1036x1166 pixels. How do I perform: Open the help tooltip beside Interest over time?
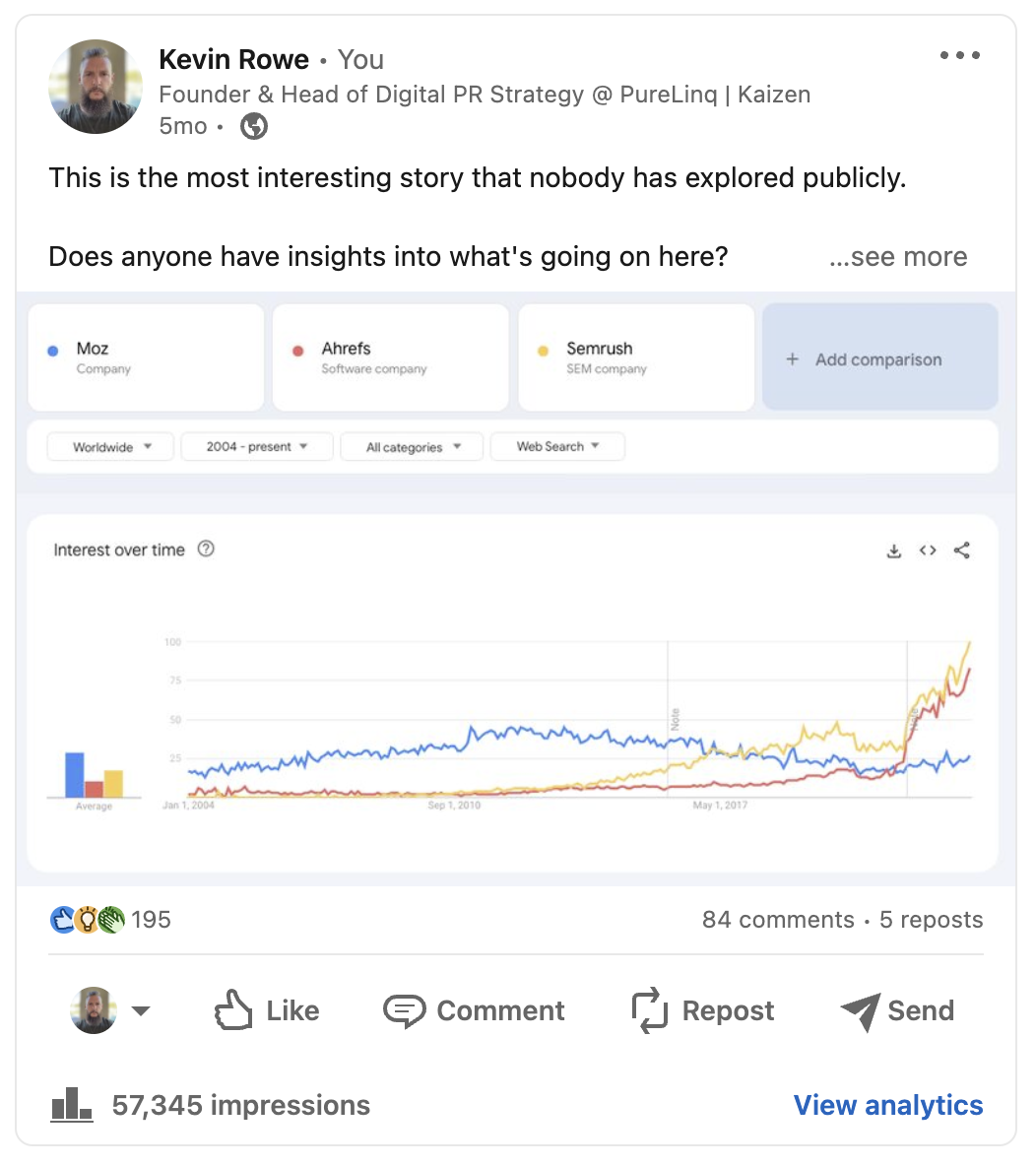[206, 550]
